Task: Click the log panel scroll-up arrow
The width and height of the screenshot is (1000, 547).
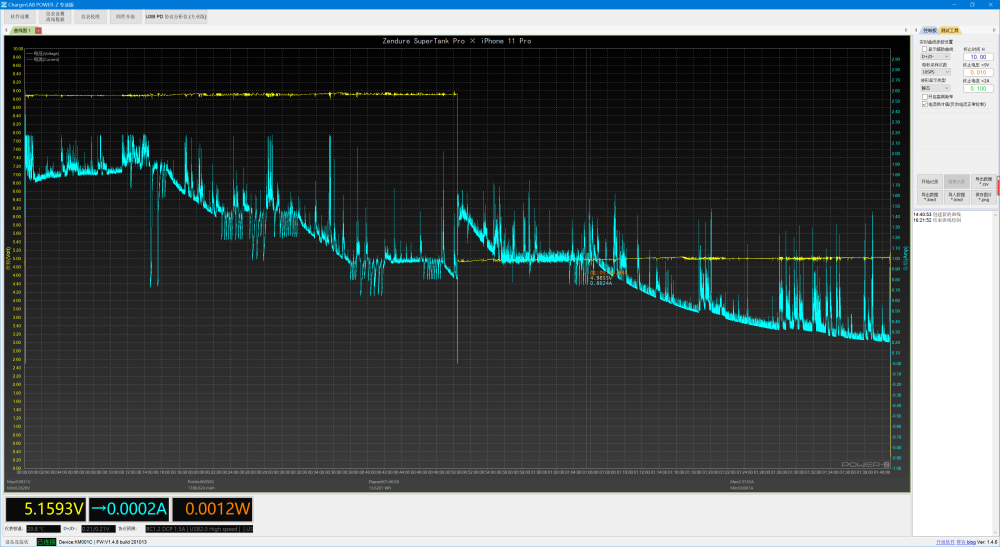Action: coord(994,215)
